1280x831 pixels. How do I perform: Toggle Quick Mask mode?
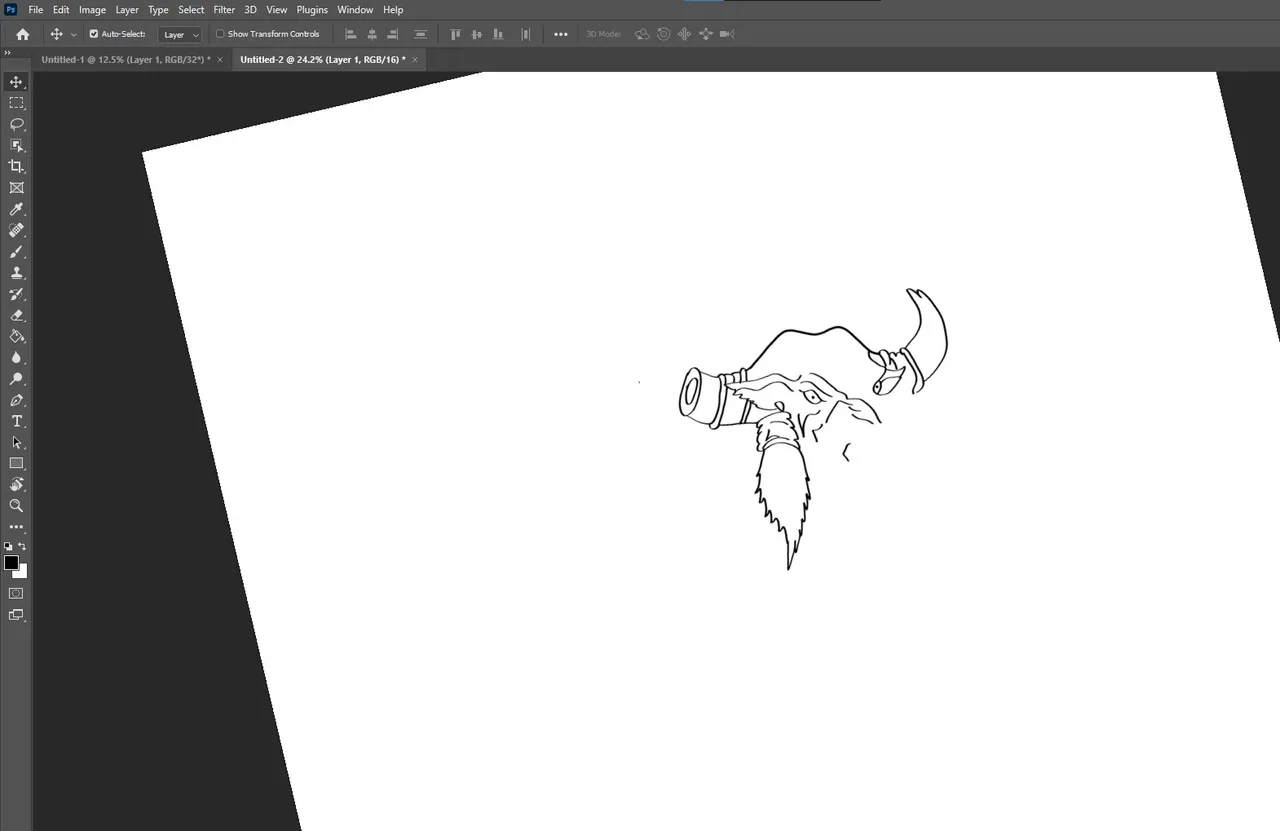(16, 593)
